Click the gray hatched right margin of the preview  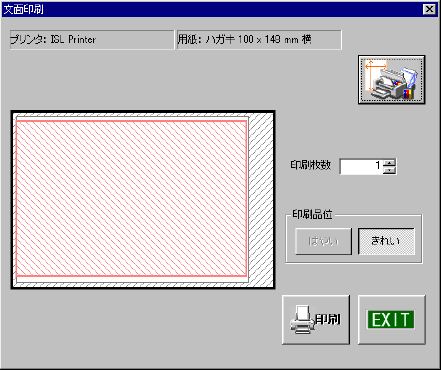coord(261,199)
